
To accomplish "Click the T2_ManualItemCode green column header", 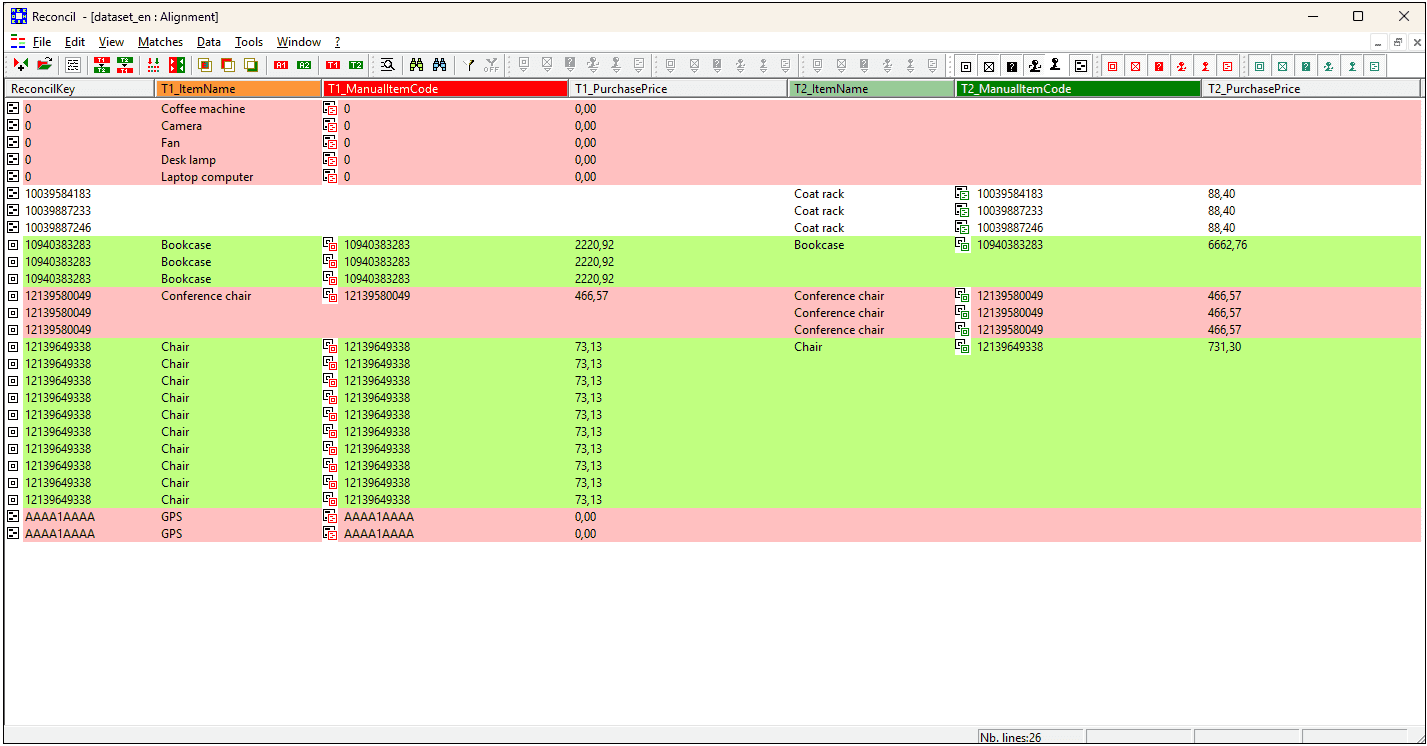I will pyautogui.click(x=1077, y=89).
